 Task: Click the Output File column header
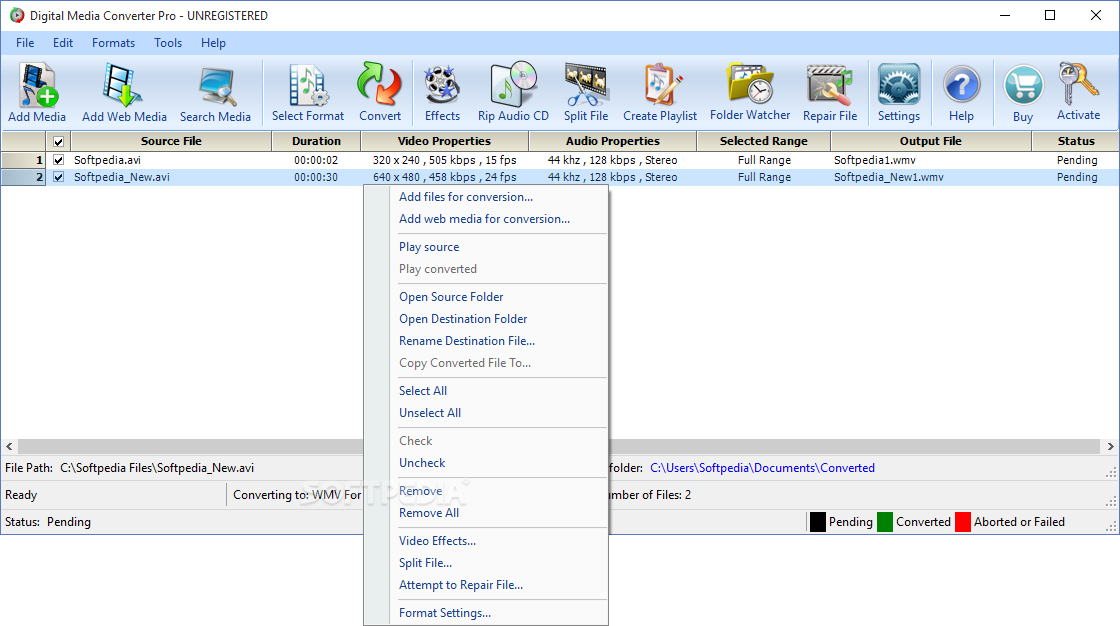(x=931, y=141)
